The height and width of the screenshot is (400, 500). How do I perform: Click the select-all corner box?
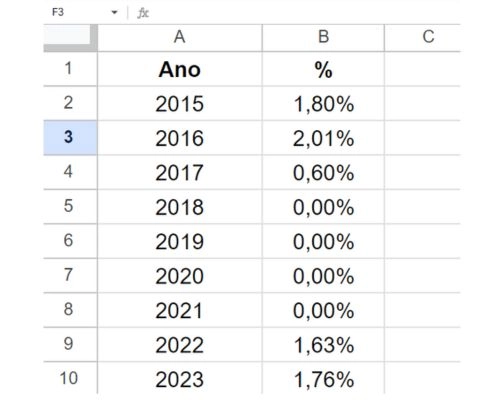coord(71,38)
